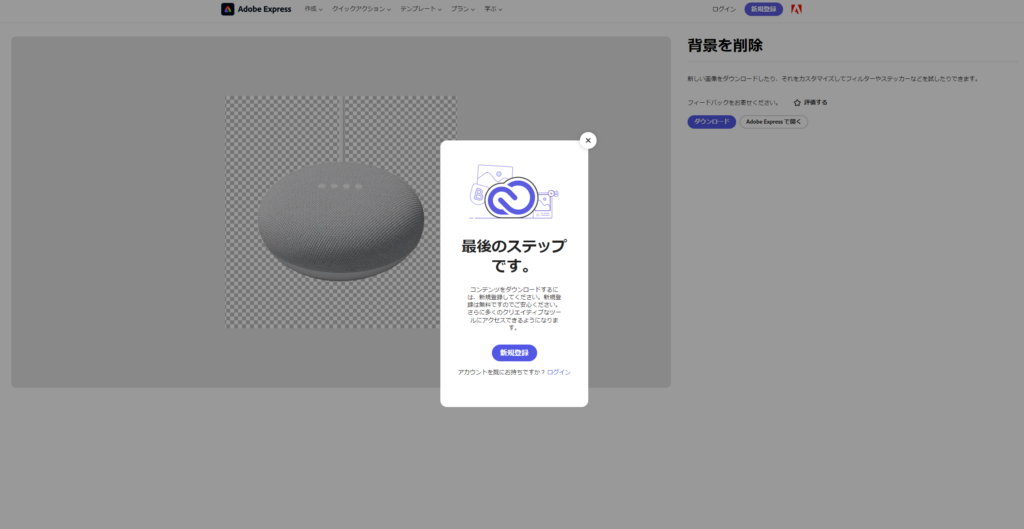Click the red Adobe logo icon
The width and height of the screenshot is (1024, 529).
click(796, 9)
